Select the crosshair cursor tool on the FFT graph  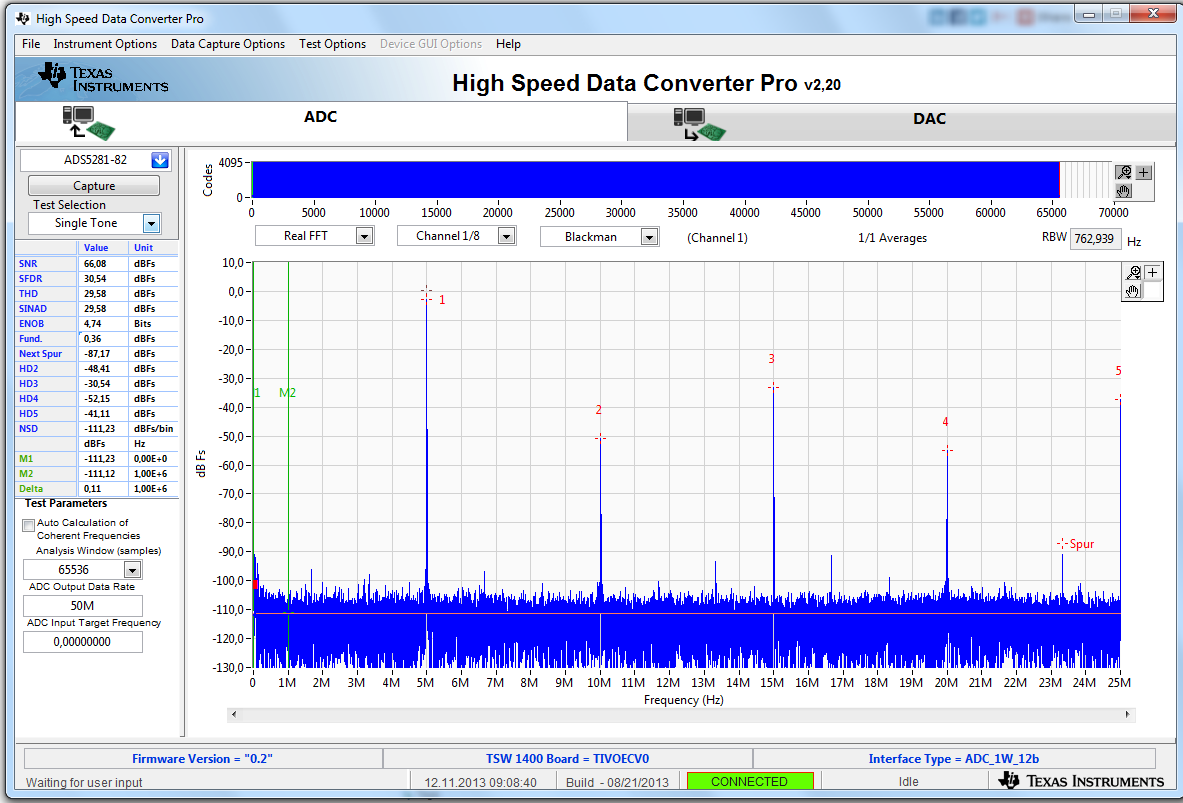pos(1152,272)
